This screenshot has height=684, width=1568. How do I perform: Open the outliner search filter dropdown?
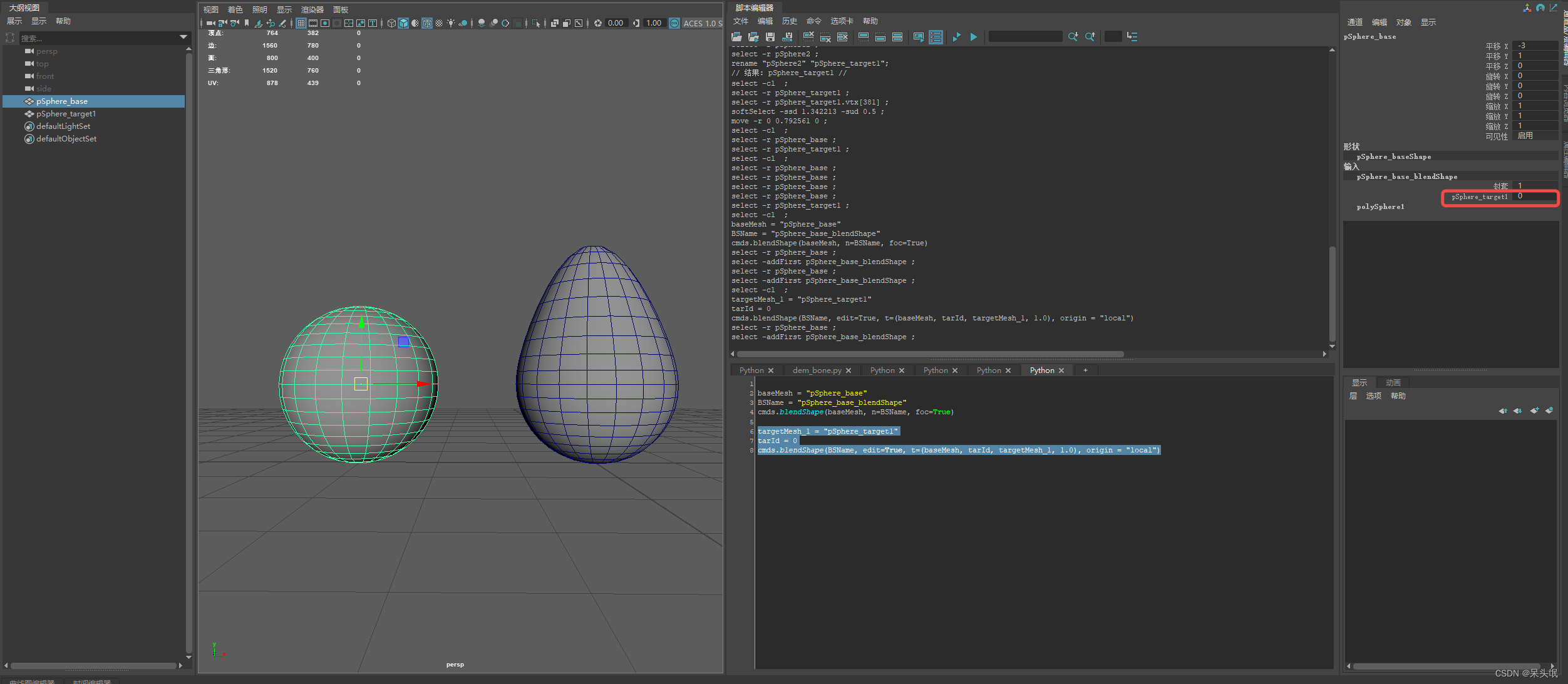[183, 38]
